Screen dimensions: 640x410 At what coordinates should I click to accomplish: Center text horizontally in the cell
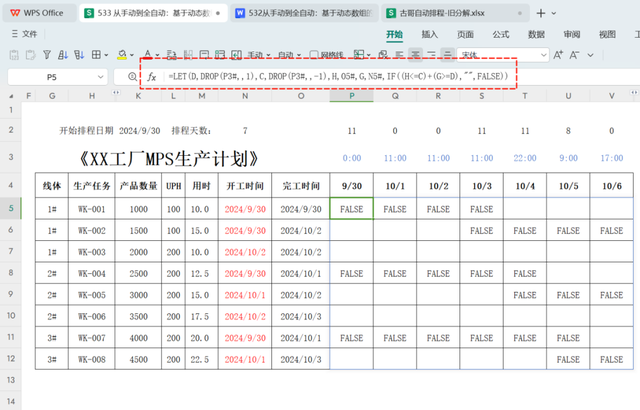coord(416,55)
